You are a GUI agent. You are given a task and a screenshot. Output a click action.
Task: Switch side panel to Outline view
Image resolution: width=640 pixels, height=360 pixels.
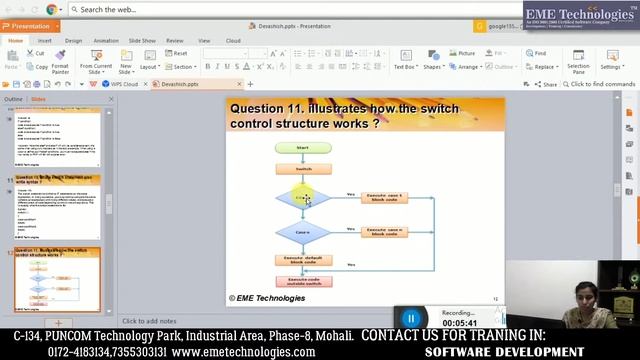click(x=13, y=99)
